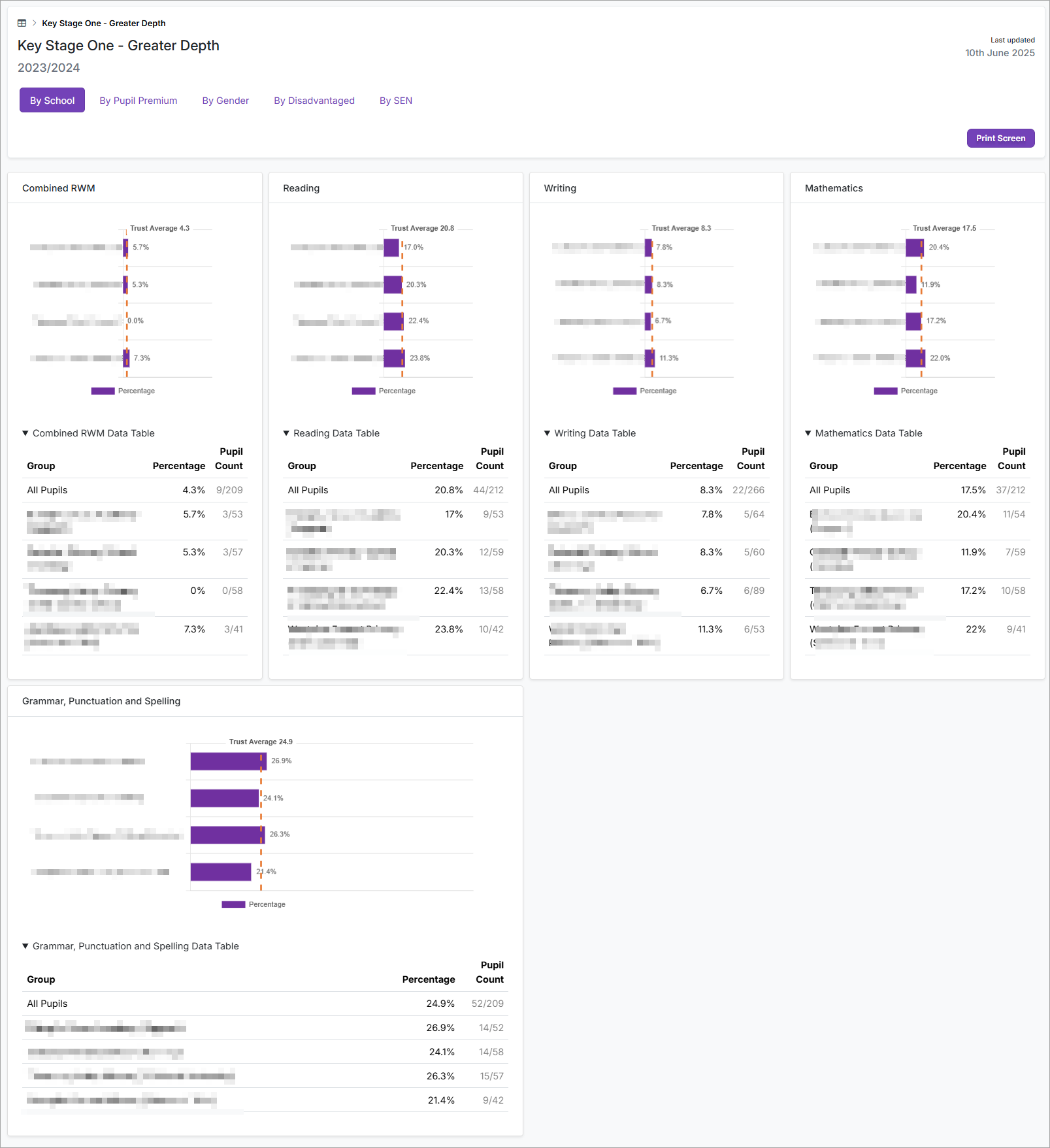Toggle Percentage legend in Grammar chart
Image resolution: width=1050 pixels, height=1148 pixels.
(254, 904)
